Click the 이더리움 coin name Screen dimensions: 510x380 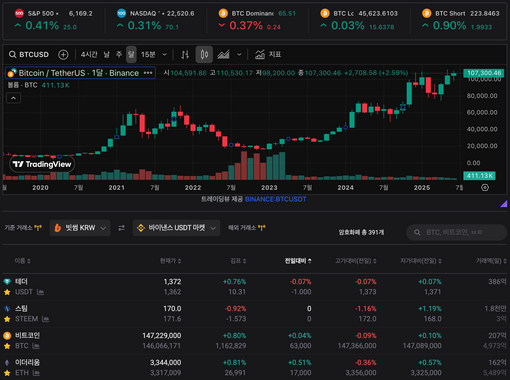tap(27, 362)
